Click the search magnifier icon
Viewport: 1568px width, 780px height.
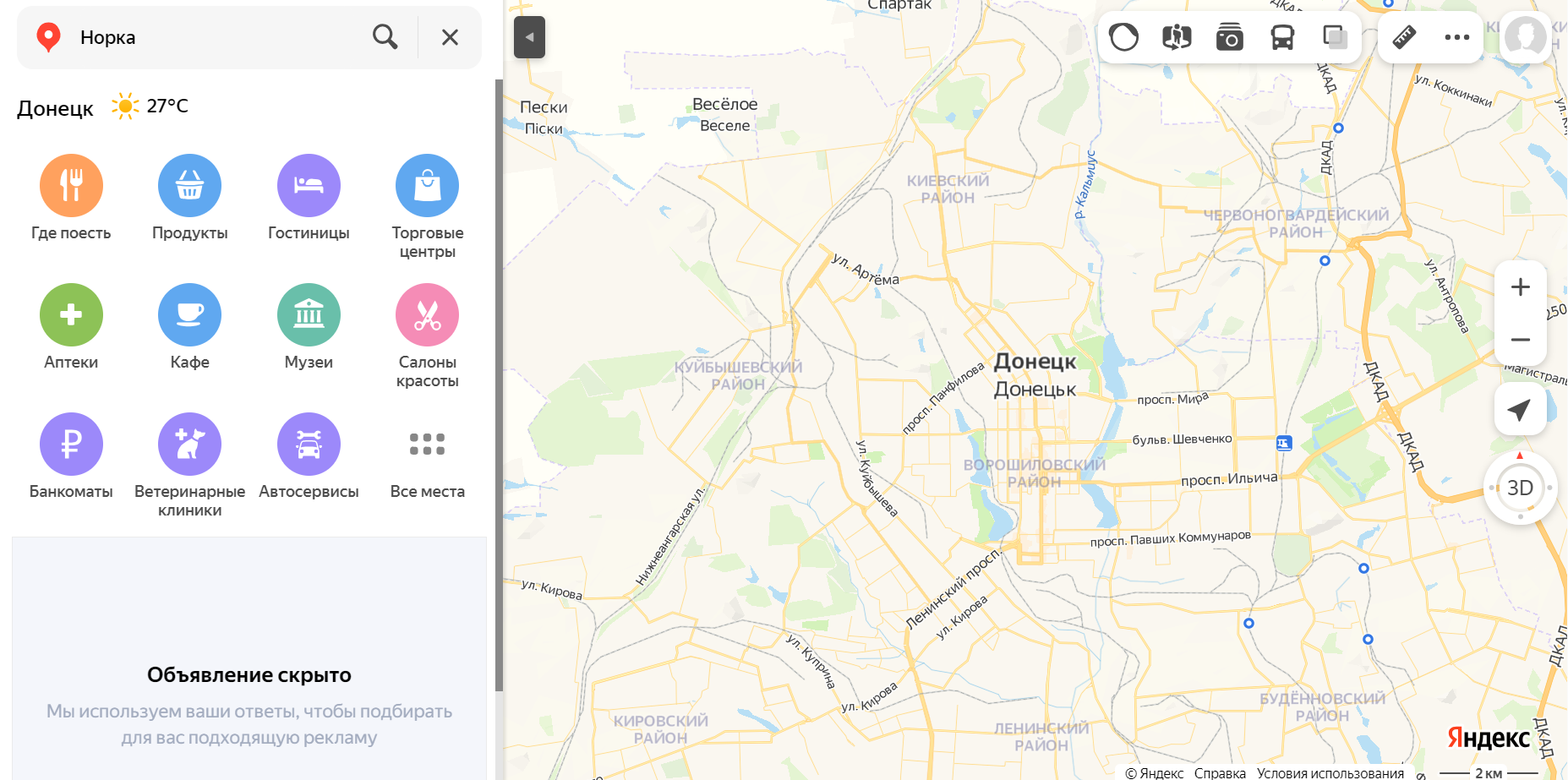click(385, 37)
